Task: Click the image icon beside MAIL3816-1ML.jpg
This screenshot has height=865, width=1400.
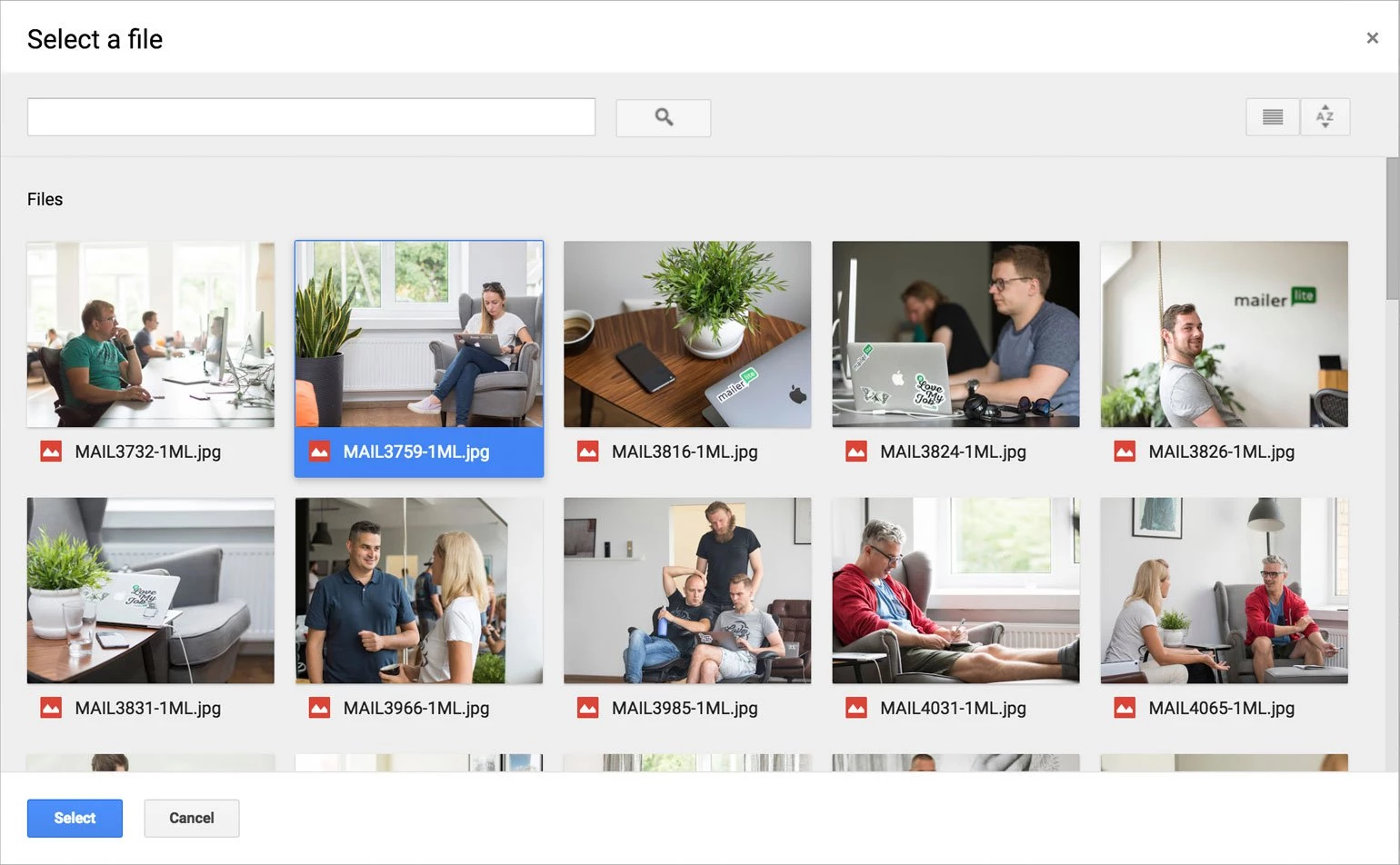Action: pyautogui.click(x=588, y=452)
